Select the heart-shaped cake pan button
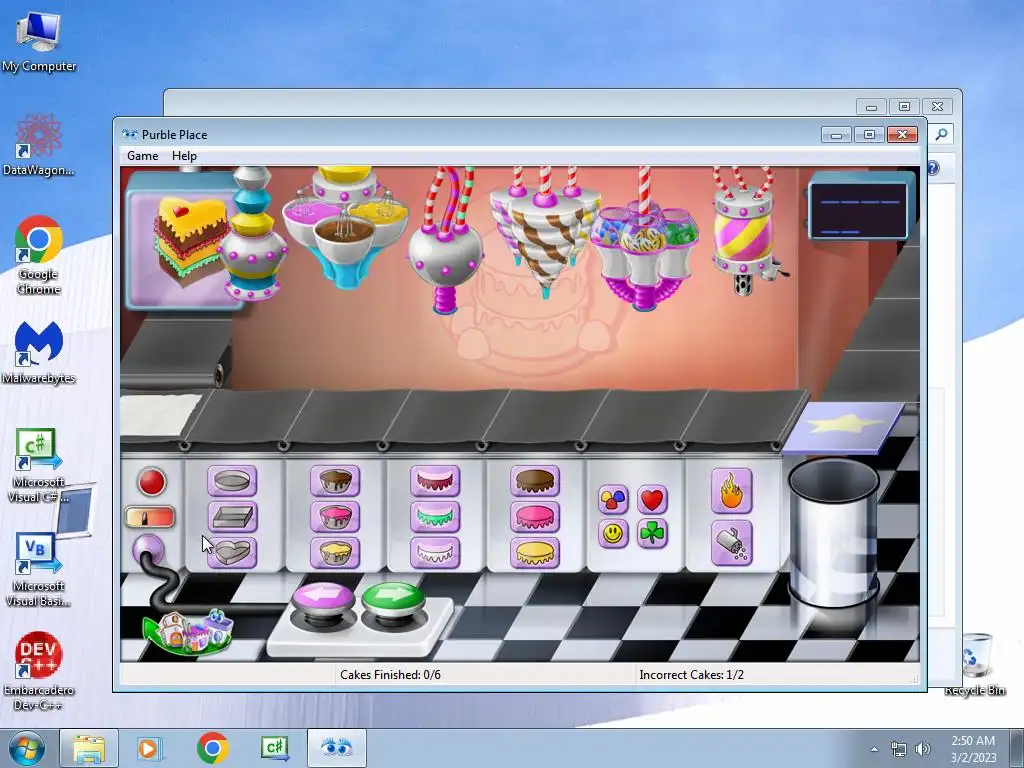The image size is (1024, 768). [x=232, y=552]
